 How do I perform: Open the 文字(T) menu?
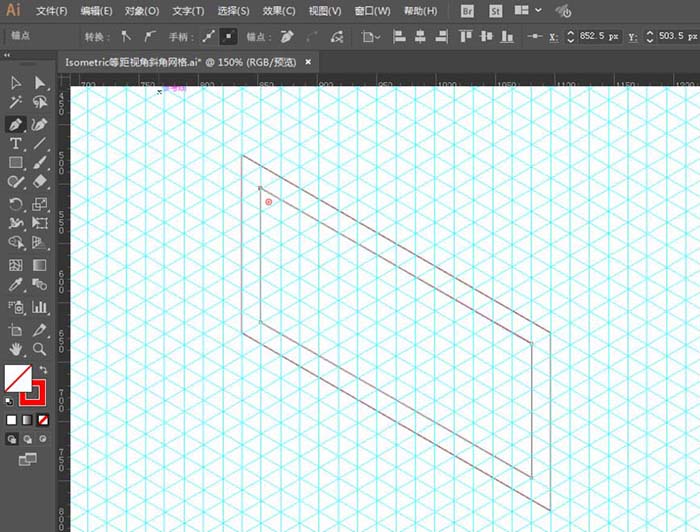tap(188, 11)
